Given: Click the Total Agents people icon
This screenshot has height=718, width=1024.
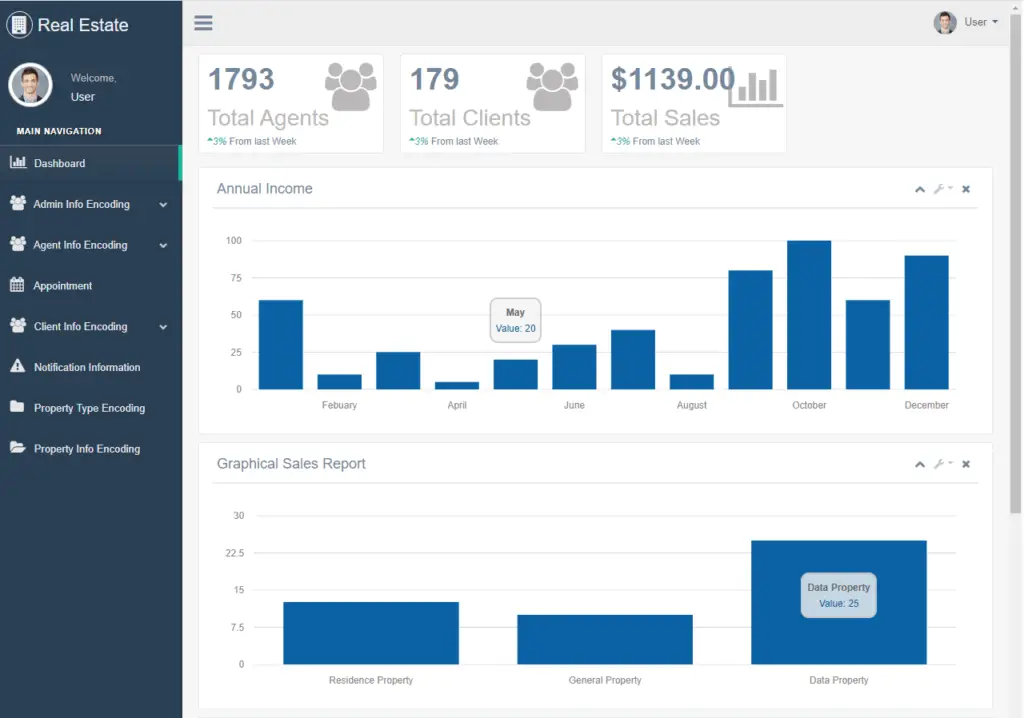Looking at the screenshot, I should coord(348,84).
